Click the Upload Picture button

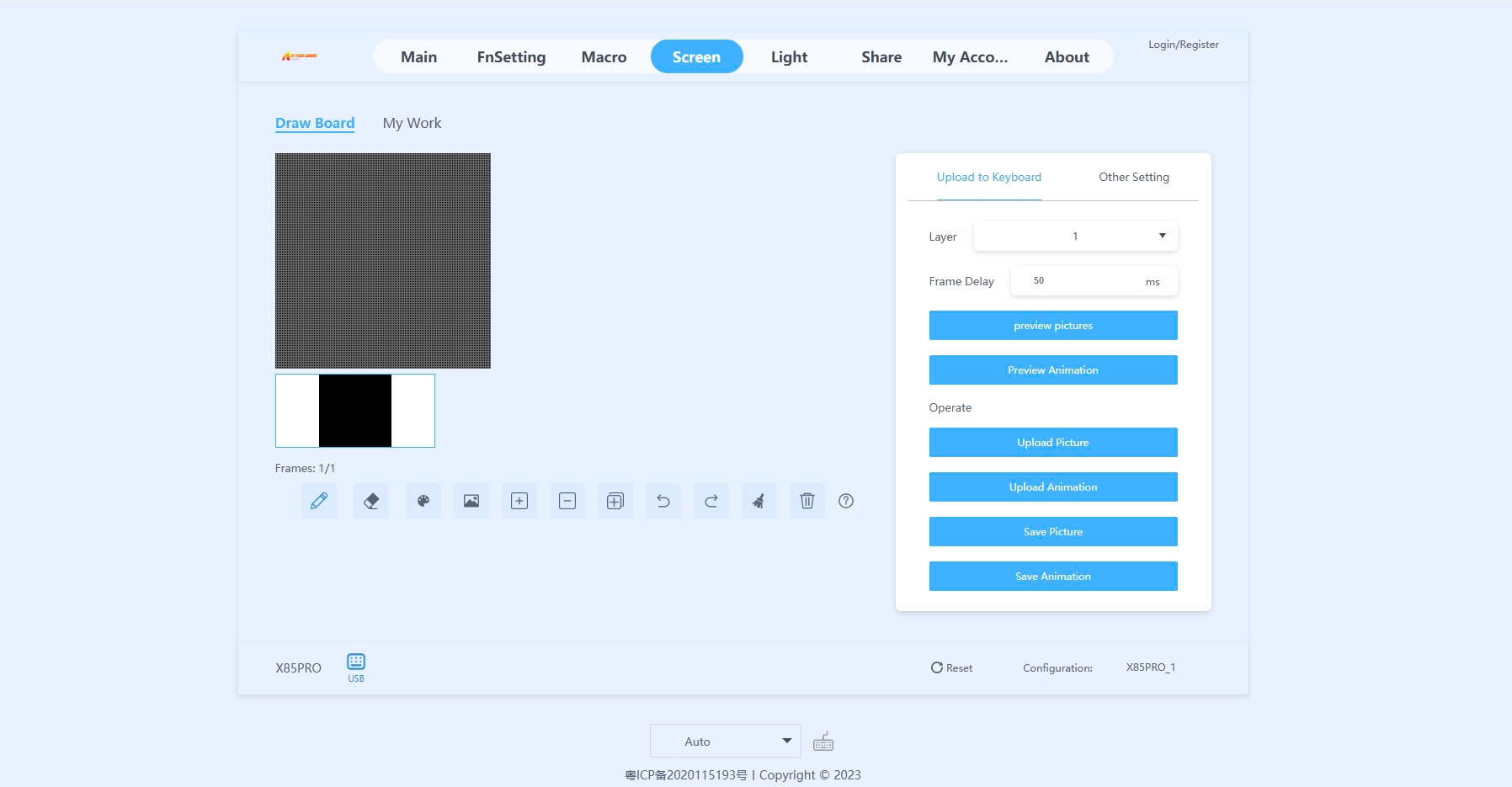(x=1053, y=442)
